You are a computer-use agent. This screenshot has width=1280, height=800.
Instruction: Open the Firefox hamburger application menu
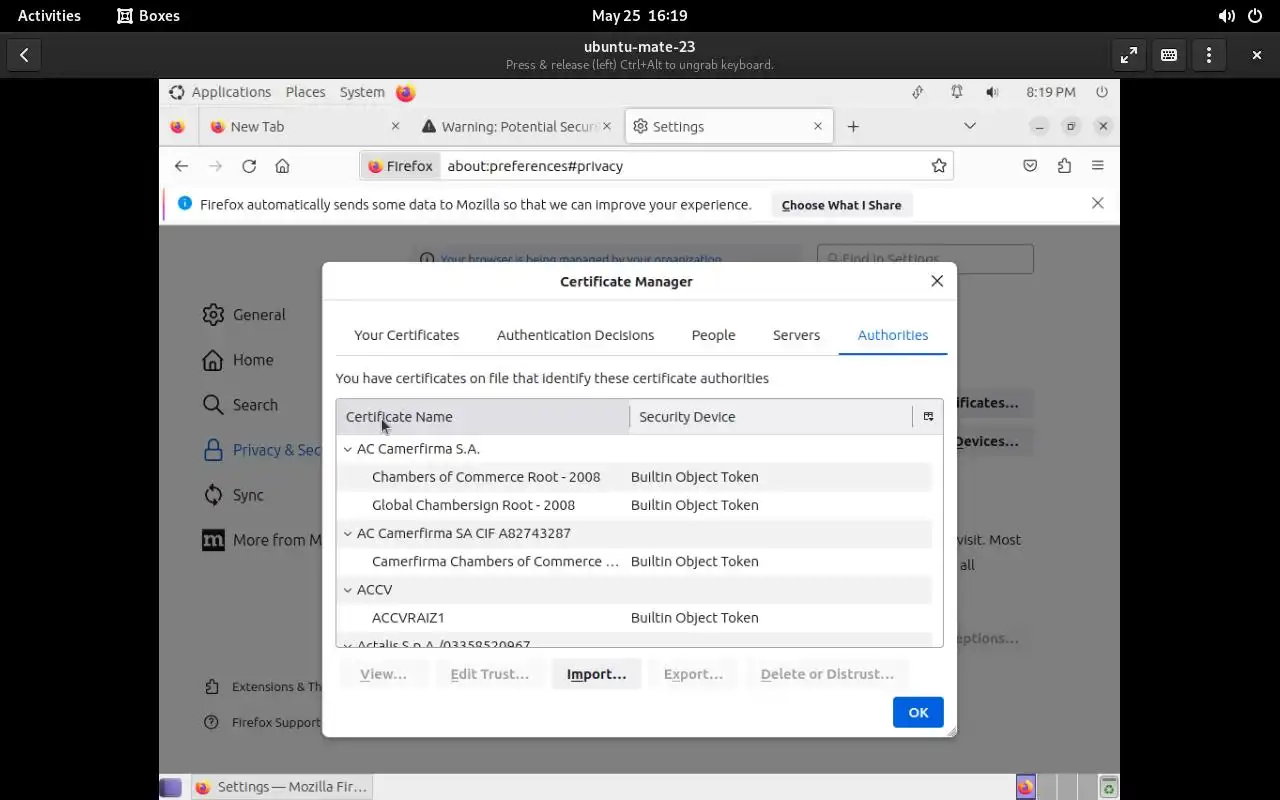click(x=1098, y=166)
